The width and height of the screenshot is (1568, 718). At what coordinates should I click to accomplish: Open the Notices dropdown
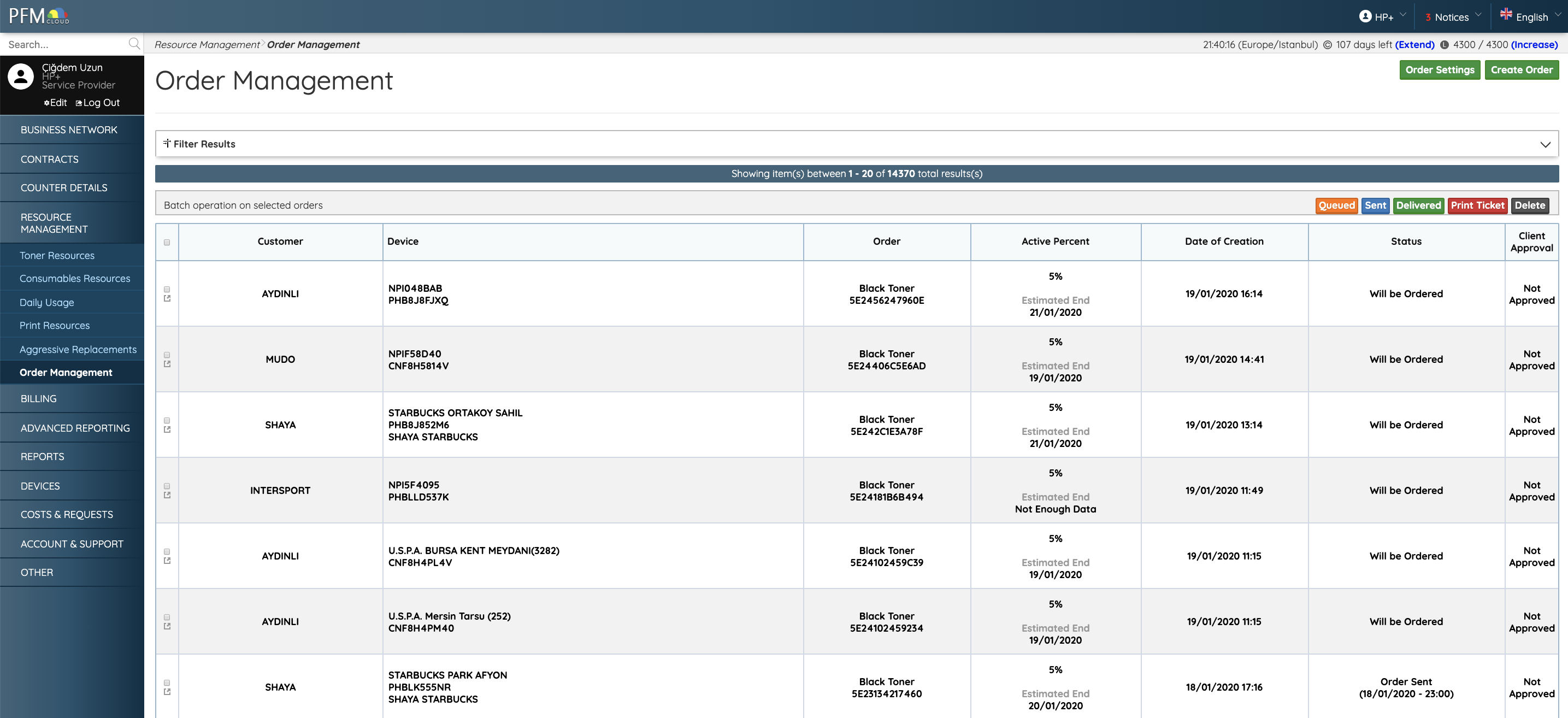[1453, 16]
